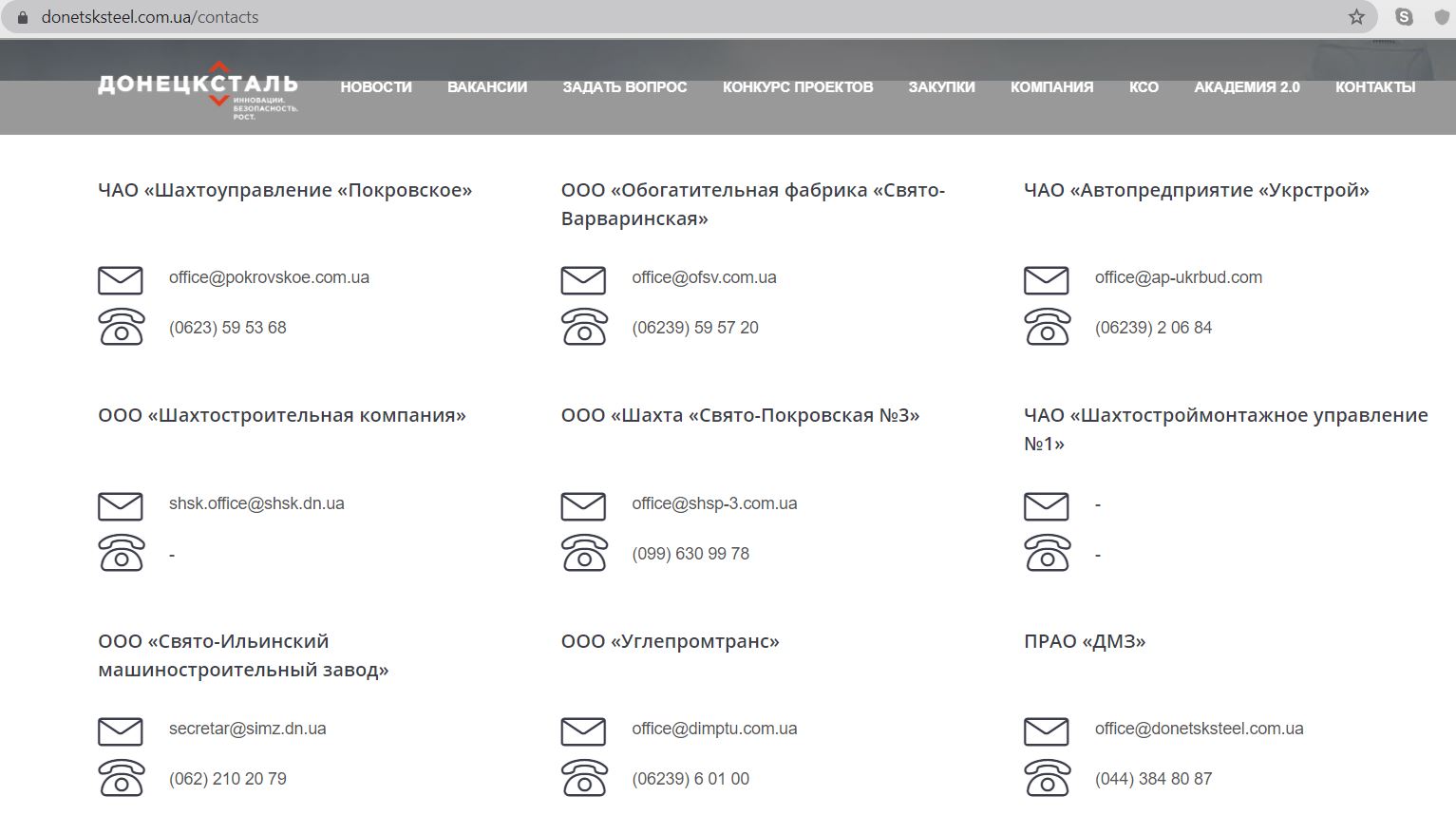1456x815 pixels.
Task: Click the envelope icon next to office@ofsv.com.ua
Action: click(583, 280)
